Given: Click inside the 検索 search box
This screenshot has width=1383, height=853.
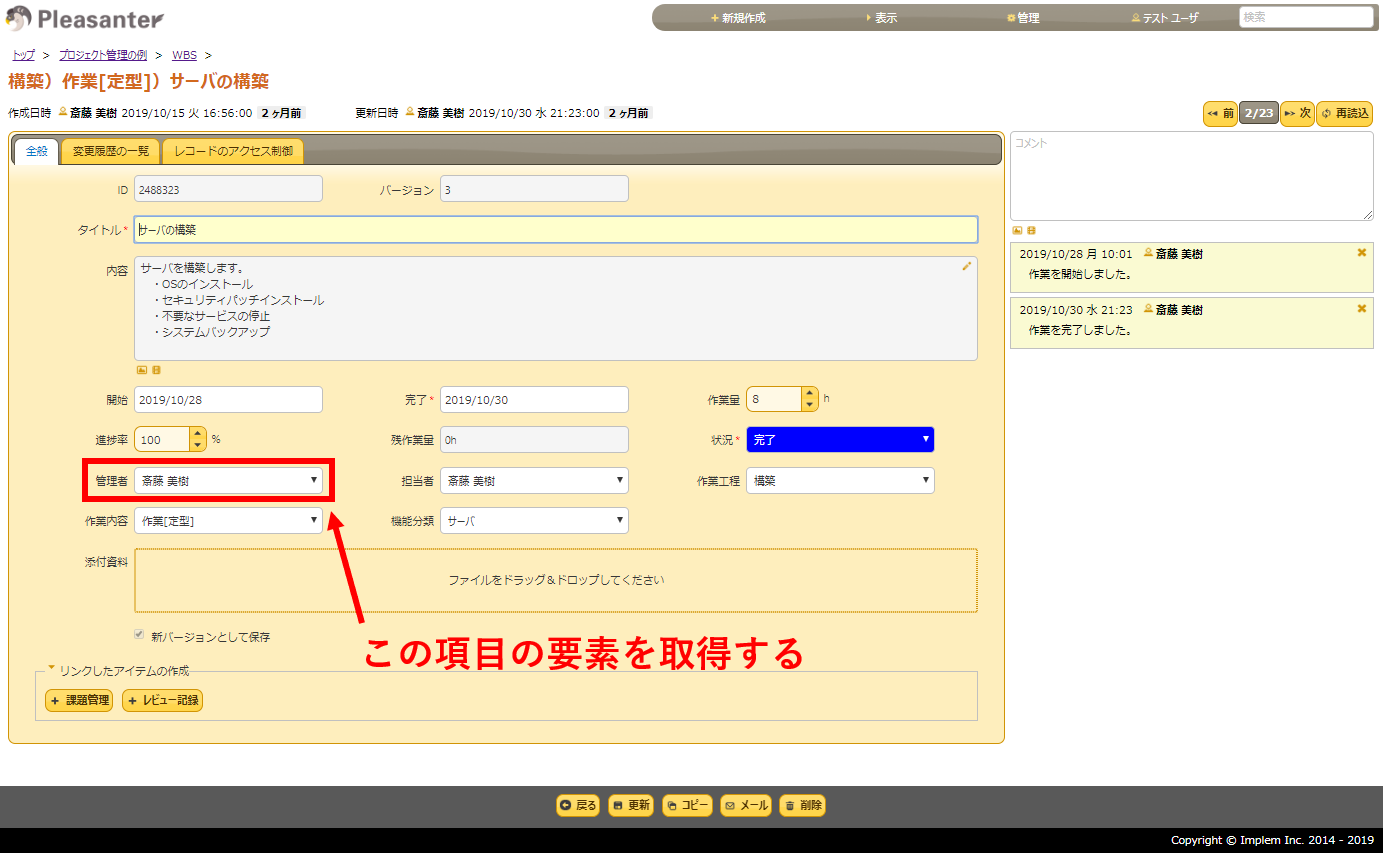Looking at the screenshot, I should point(1305,17).
